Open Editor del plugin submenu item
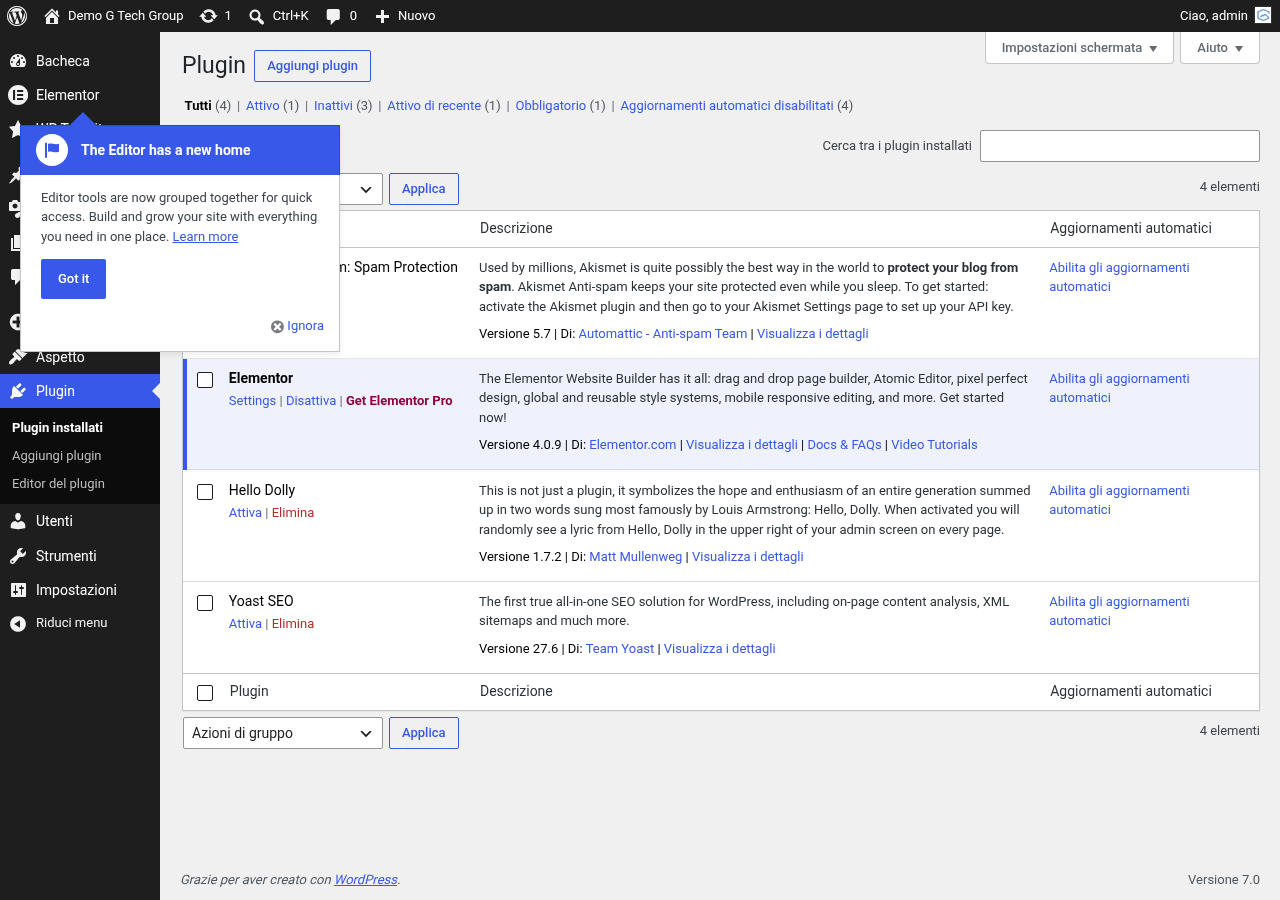The image size is (1280, 900). tap(58, 483)
